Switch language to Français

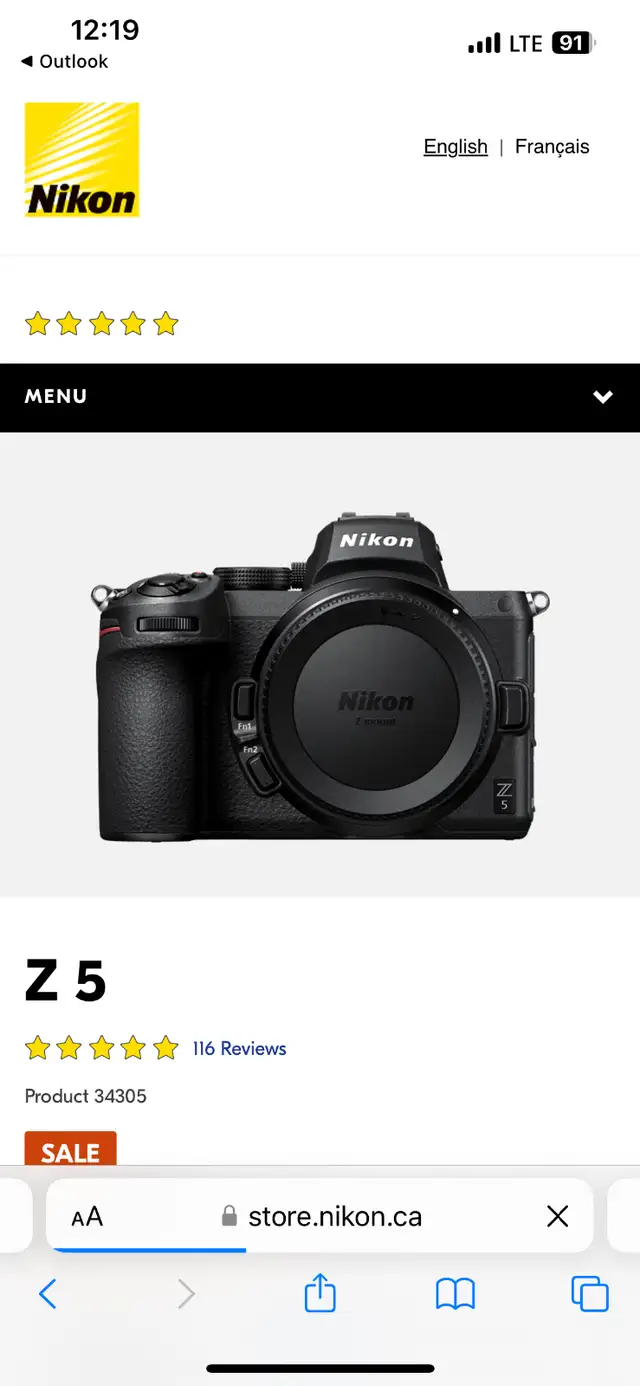tap(552, 146)
